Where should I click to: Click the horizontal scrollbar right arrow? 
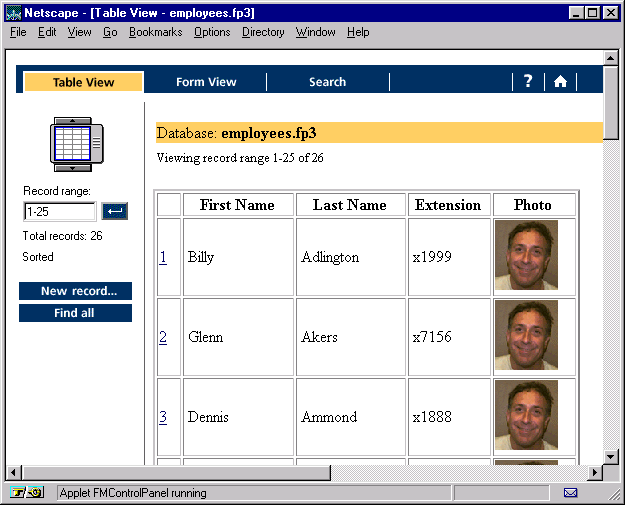click(595, 473)
